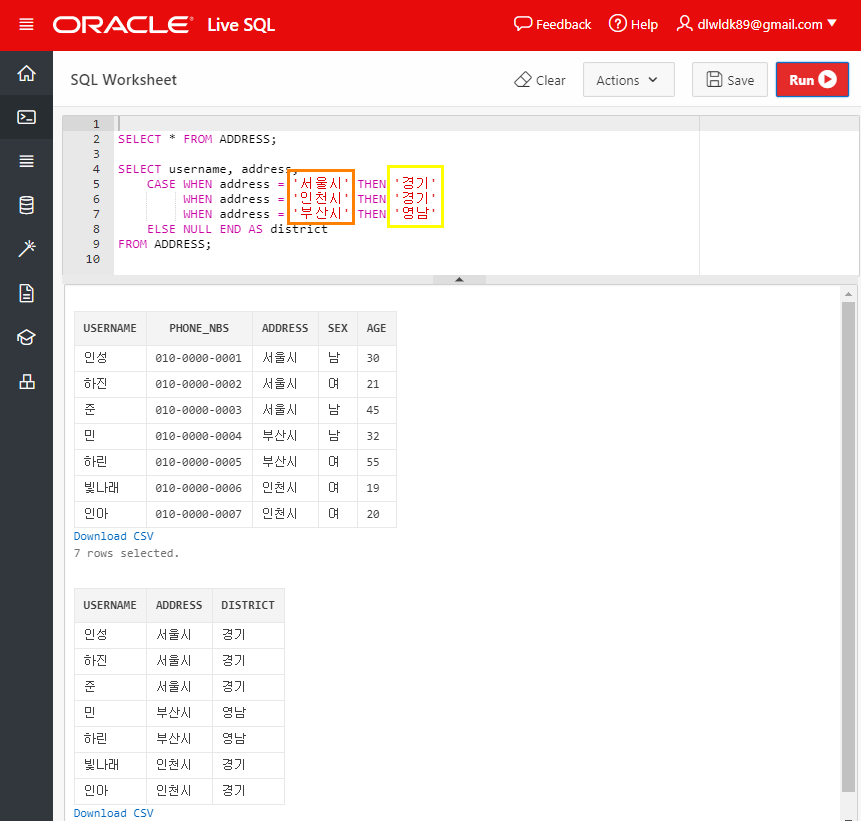
Task: Clear the worksheet
Action: pyautogui.click(x=540, y=80)
